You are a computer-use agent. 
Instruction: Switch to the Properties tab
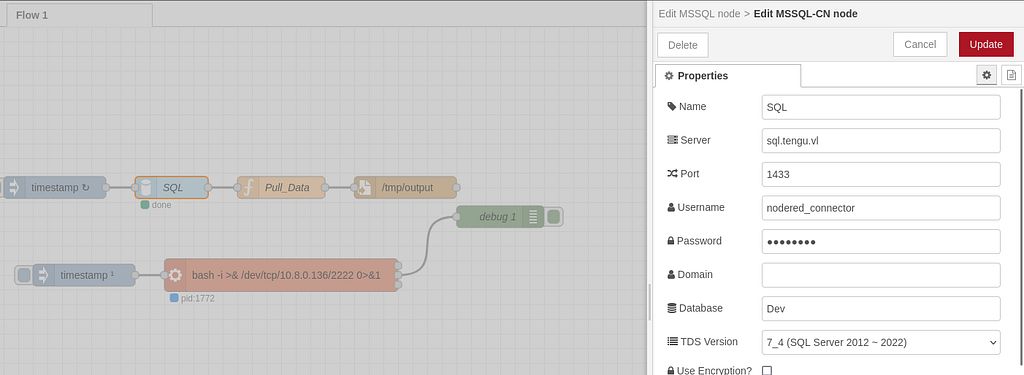[x=728, y=76]
